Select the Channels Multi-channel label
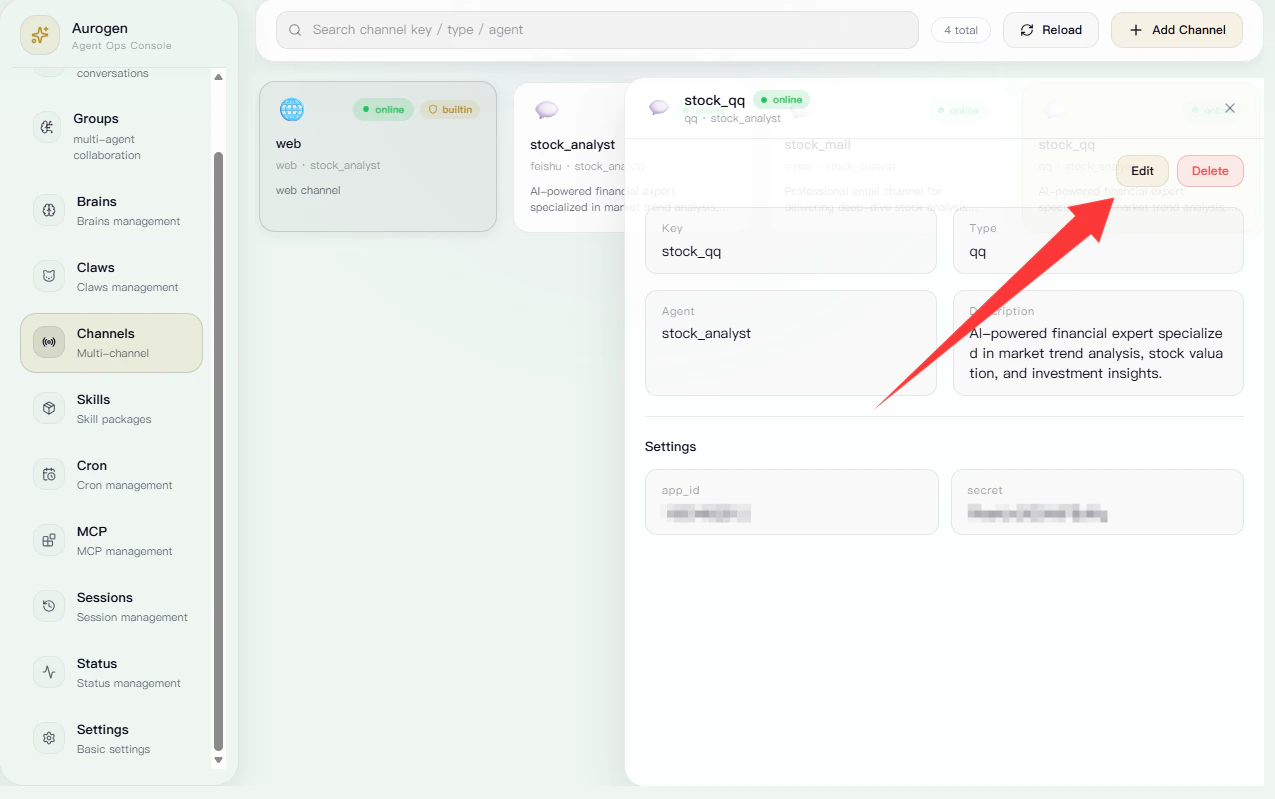Viewport: 1275px width, 799px height. coord(113,353)
